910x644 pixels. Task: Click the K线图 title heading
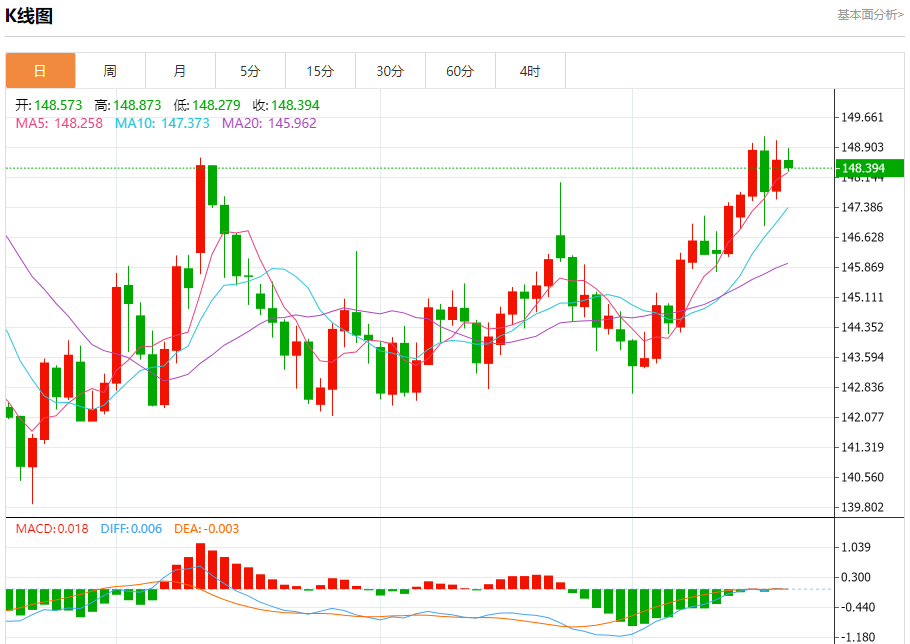(30, 16)
